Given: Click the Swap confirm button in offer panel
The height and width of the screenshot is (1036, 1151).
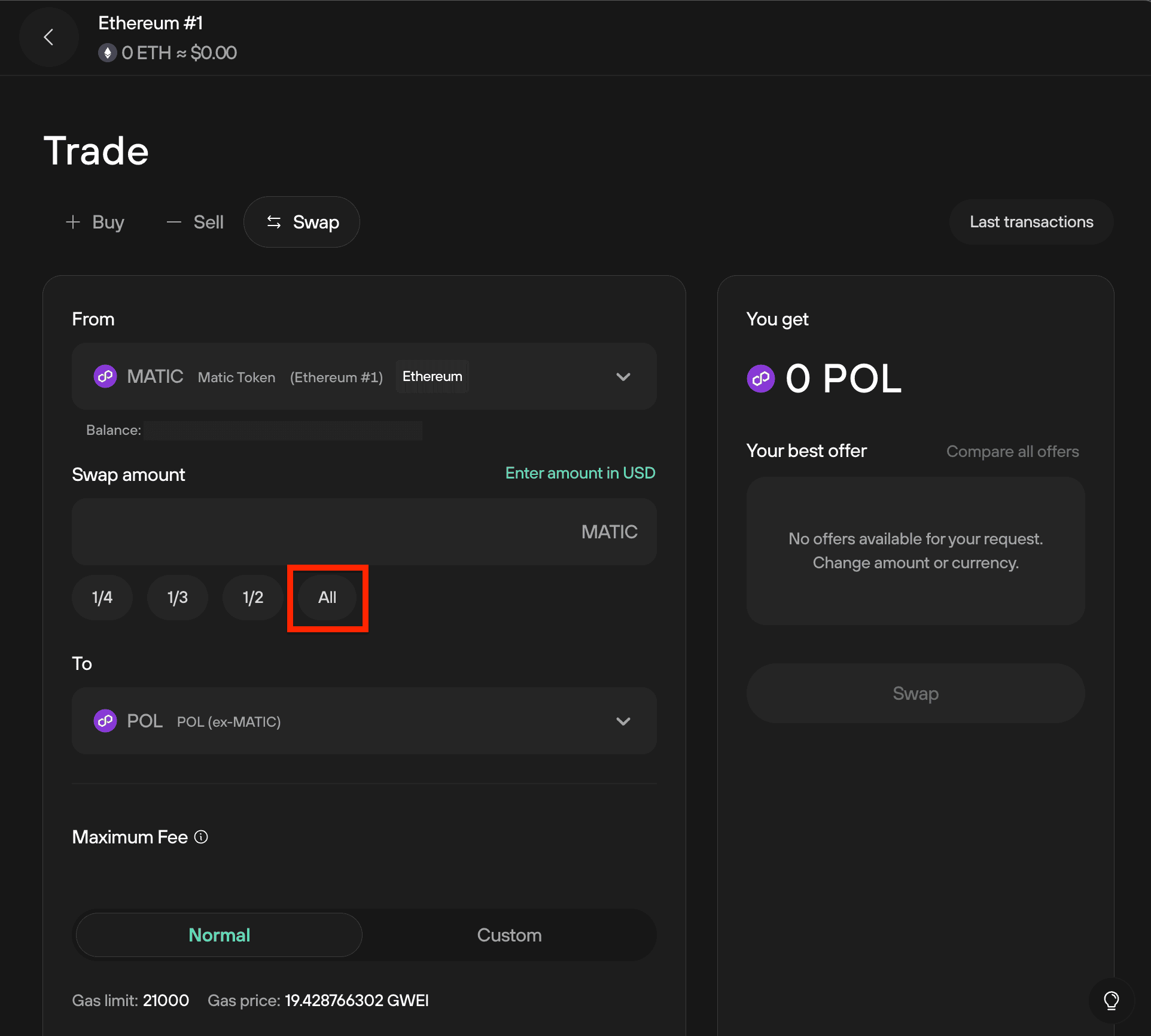Looking at the screenshot, I should pyautogui.click(x=915, y=693).
